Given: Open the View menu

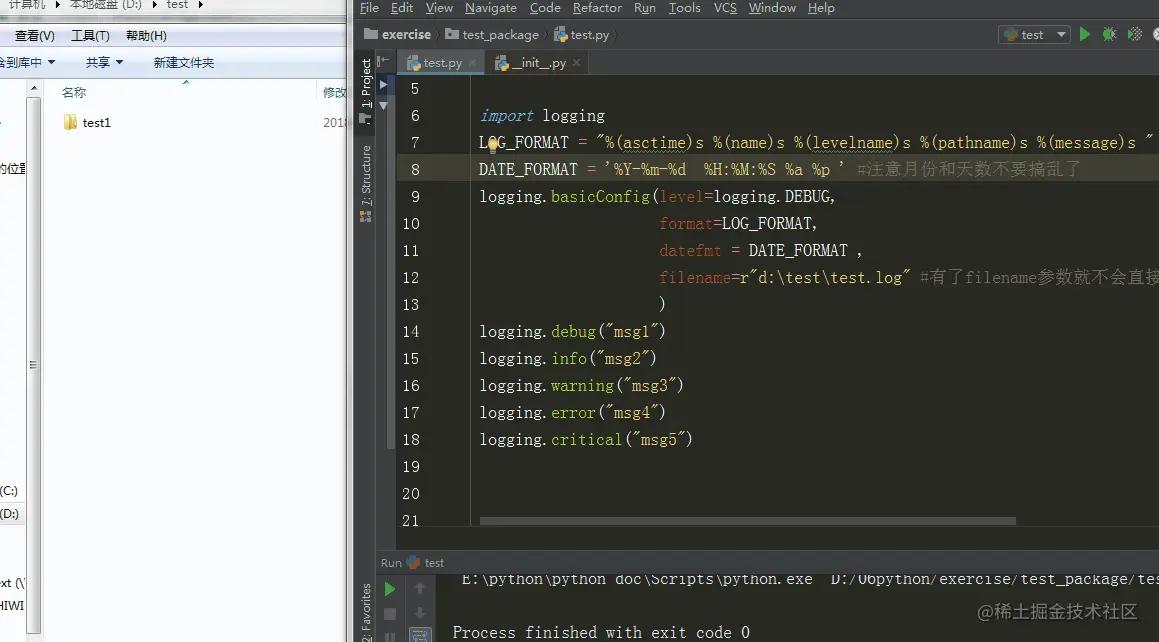Looking at the screenshot, I should point(439,8).
